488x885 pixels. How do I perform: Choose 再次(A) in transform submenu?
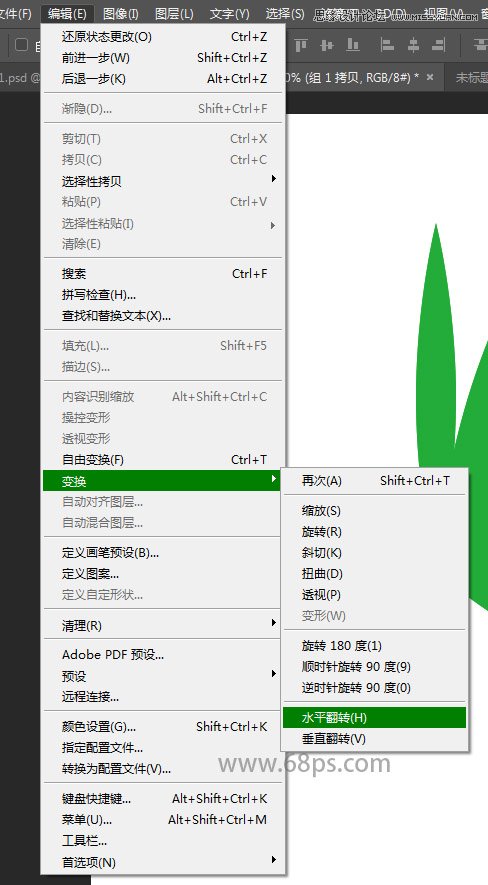375,481
